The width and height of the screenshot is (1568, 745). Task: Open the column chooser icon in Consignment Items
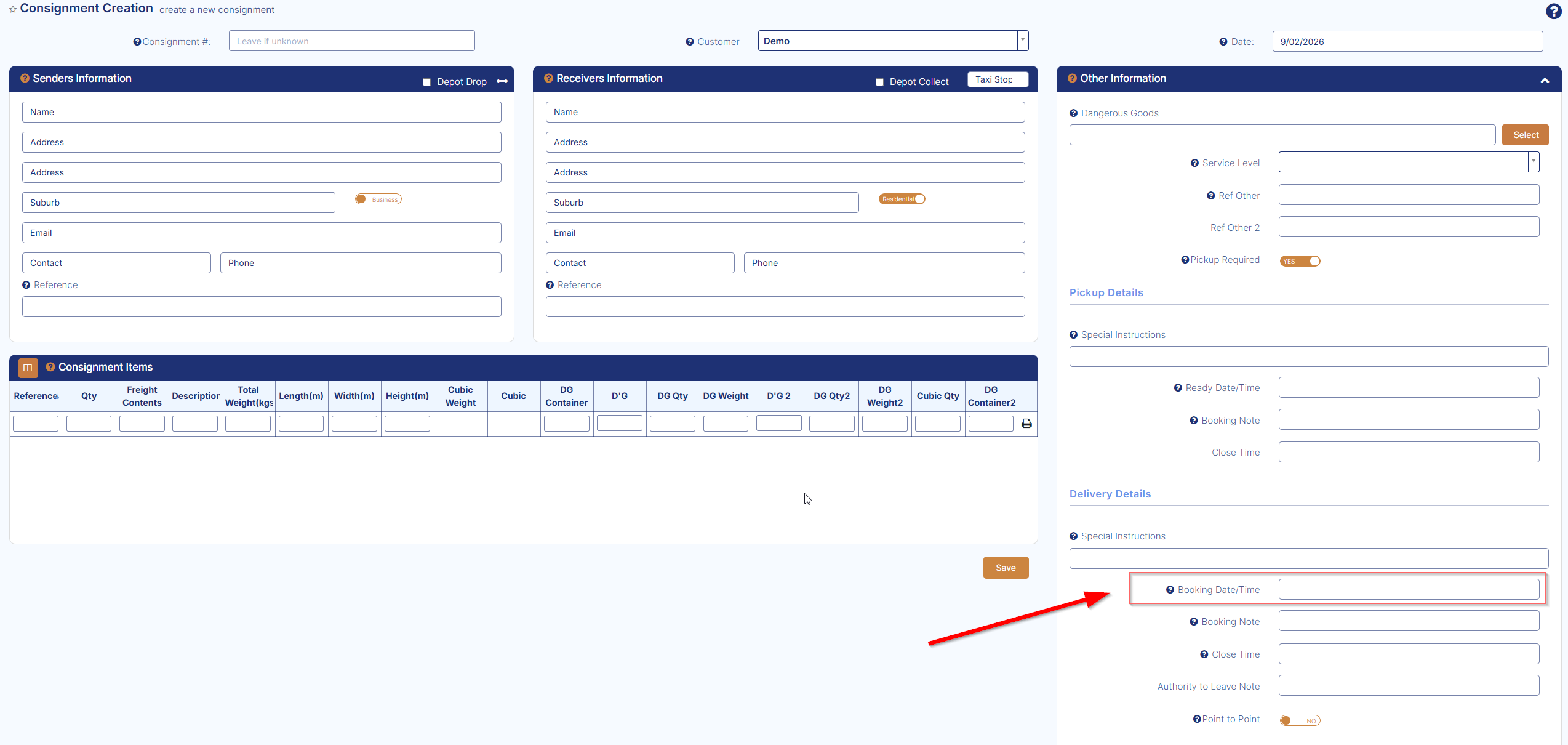[28, 368]
